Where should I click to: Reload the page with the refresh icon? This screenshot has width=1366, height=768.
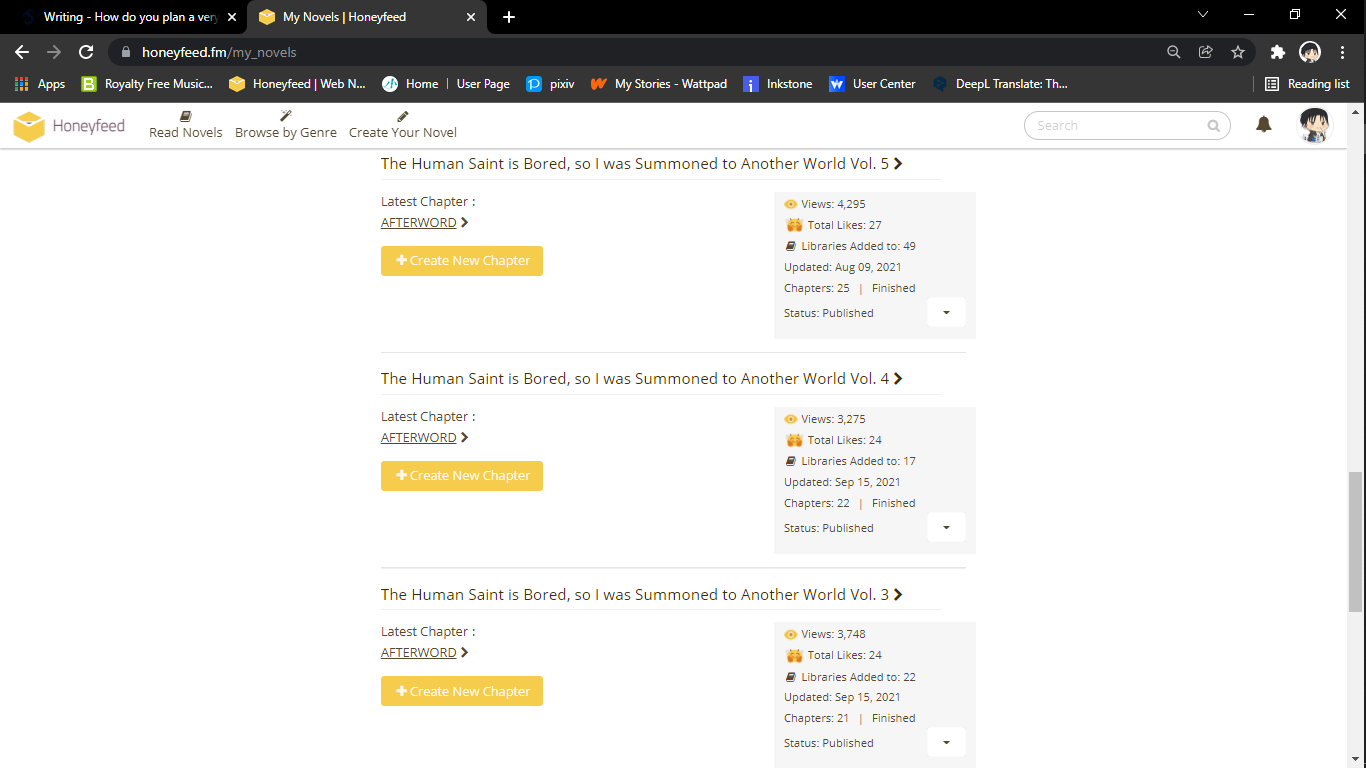click(x=86, y=52)
